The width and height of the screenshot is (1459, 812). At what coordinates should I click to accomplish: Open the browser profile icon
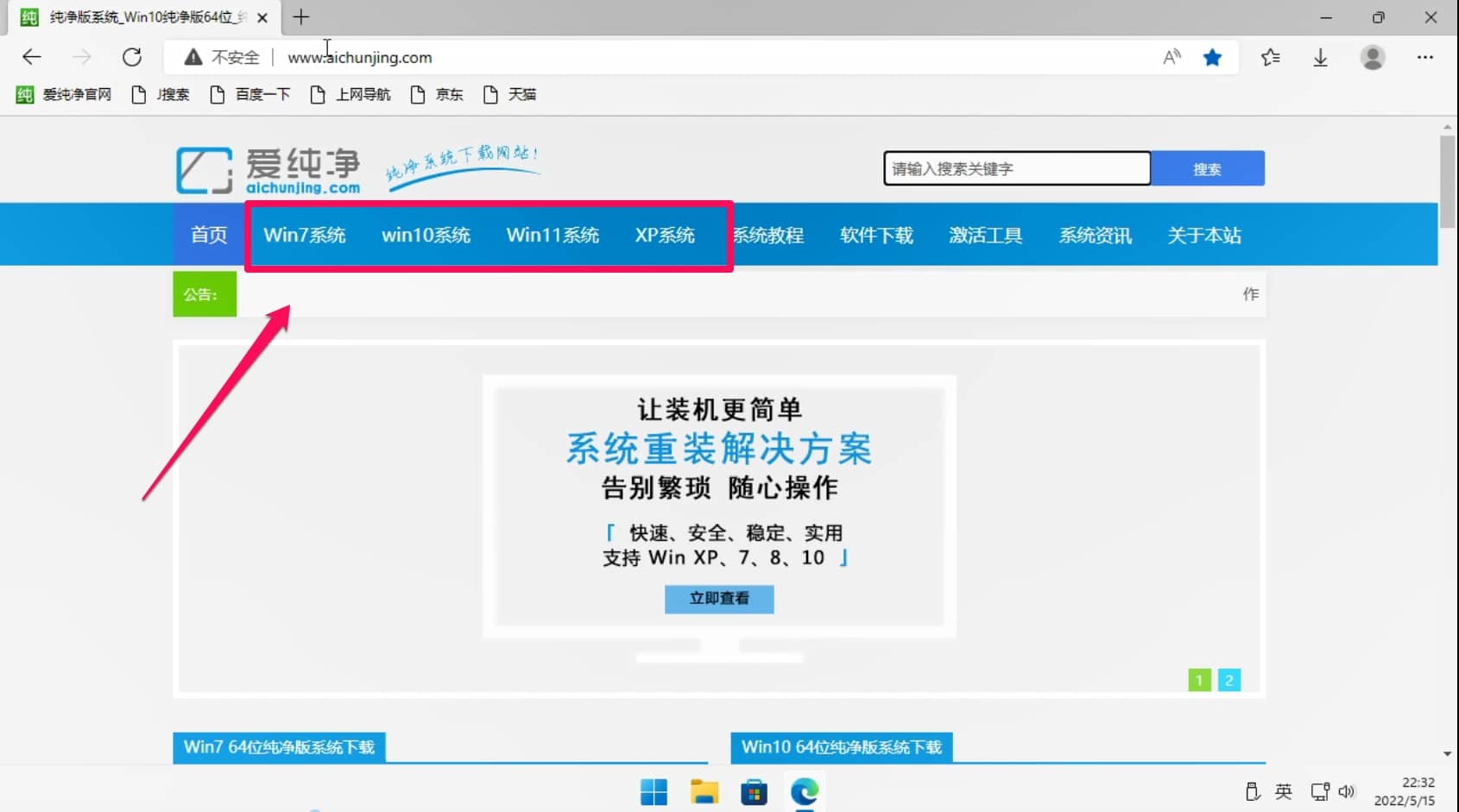(x=1373, y=57)
